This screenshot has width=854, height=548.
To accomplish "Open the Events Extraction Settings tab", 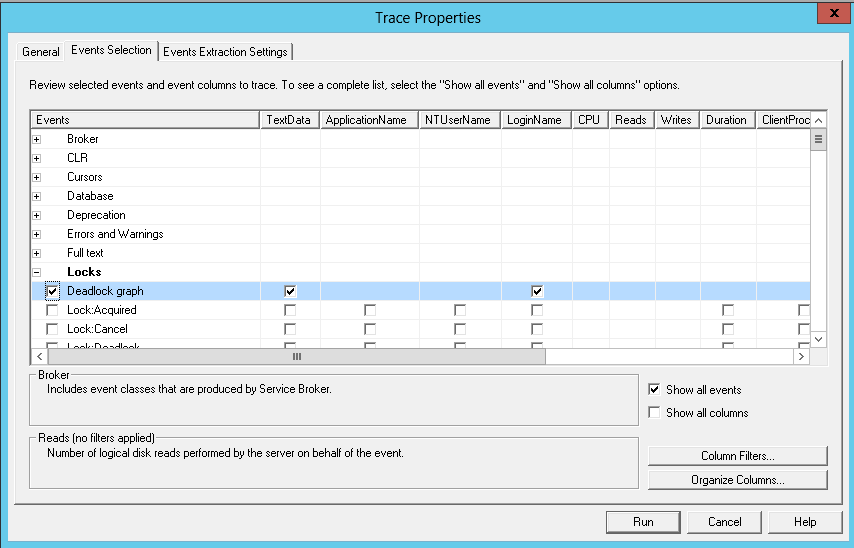I will pyautogui.click(x=225, y=52).
